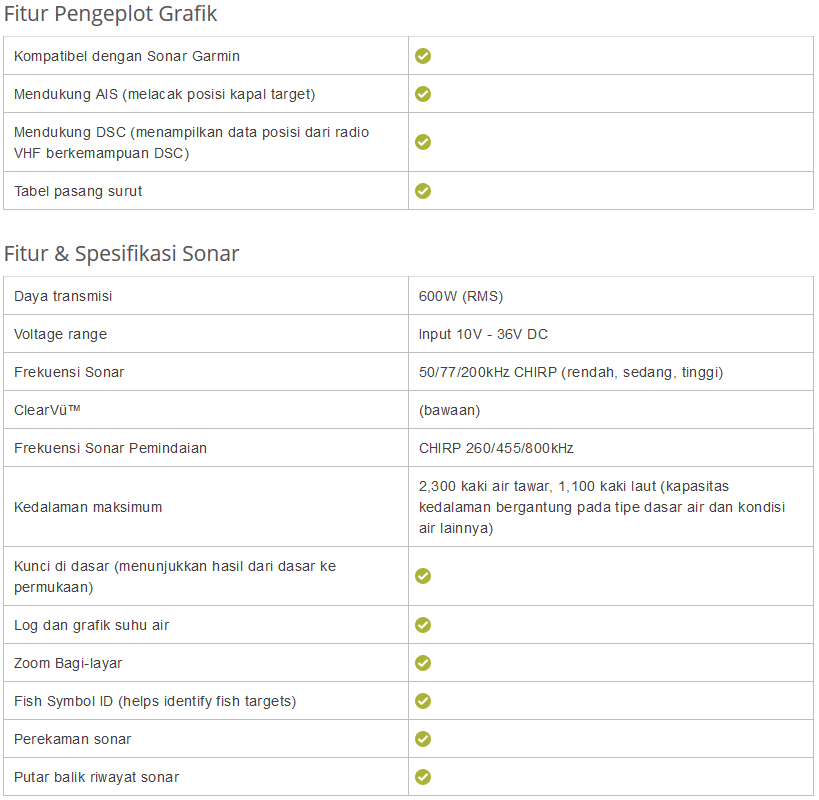
Task: Click checkmark icon for Zoom Bagi-layar
Action: (x=423, y=663)
